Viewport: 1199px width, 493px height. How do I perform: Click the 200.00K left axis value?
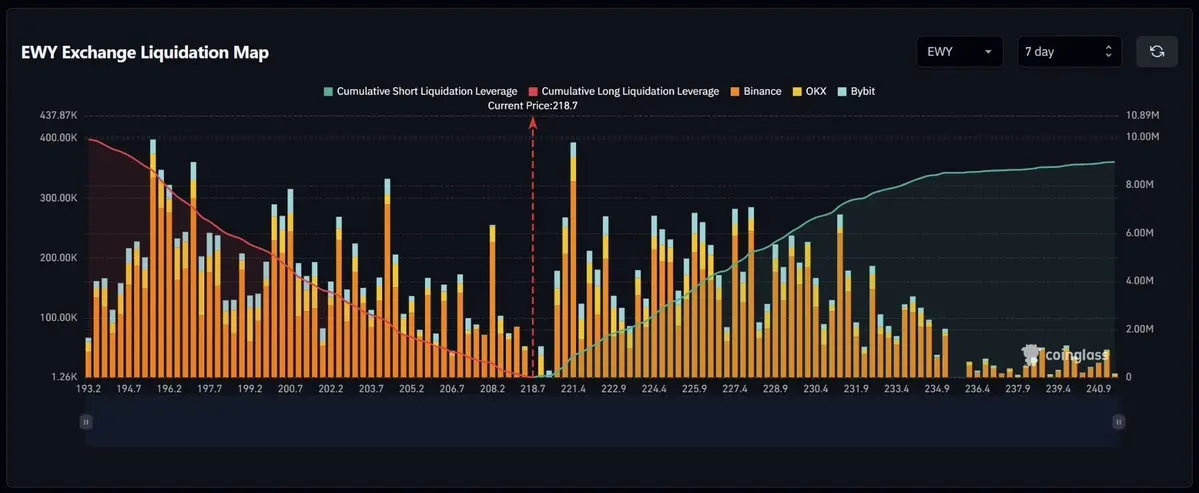(59, 258)
